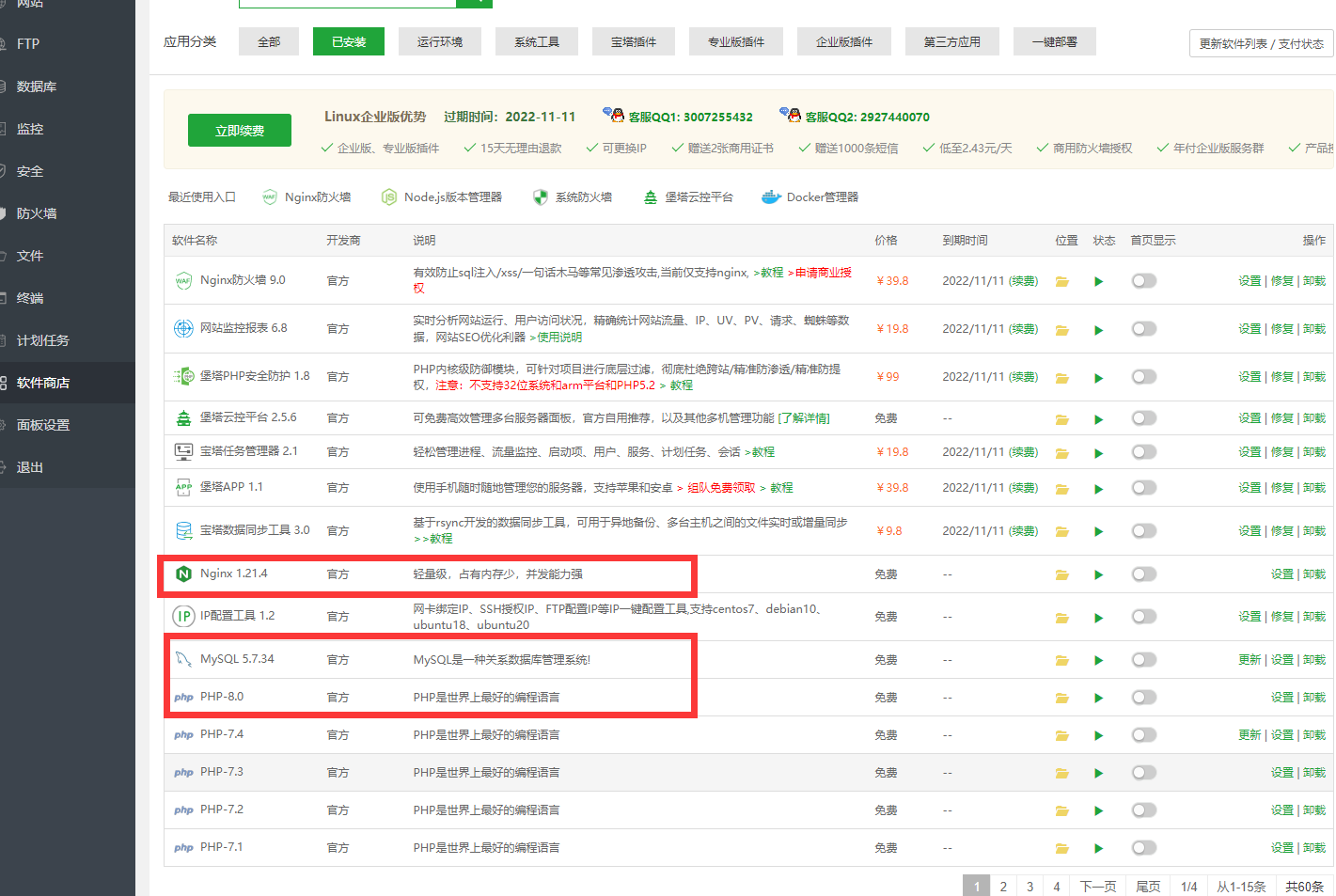Open folder icon for 宝塔任务管理器 2.1
This screenshot has height=896, width=1336.
[x=1061, y=453]
